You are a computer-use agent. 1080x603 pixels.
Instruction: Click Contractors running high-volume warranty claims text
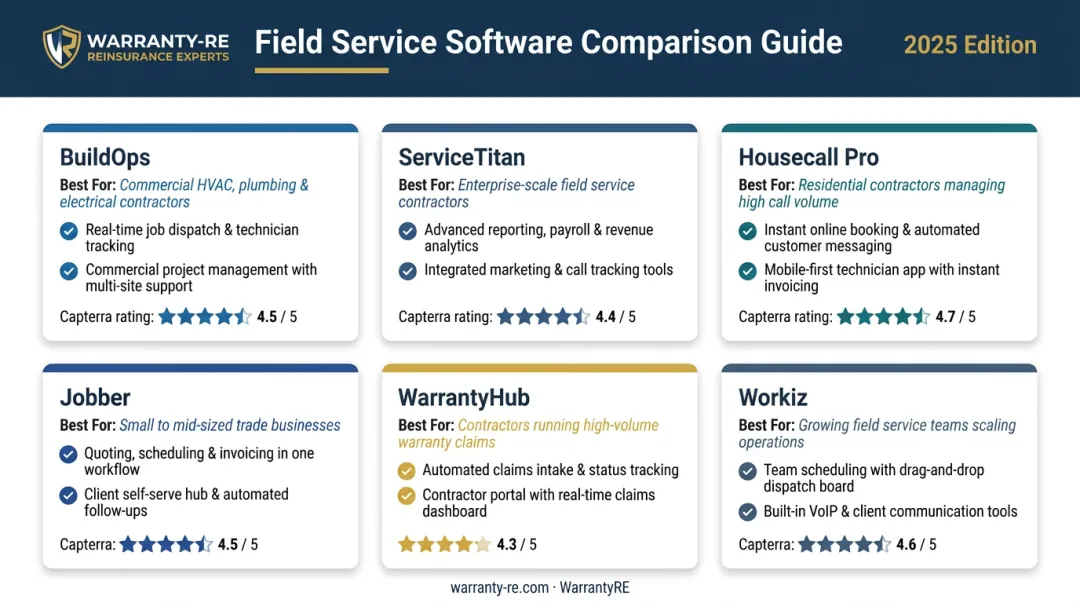tap(528, 433)
